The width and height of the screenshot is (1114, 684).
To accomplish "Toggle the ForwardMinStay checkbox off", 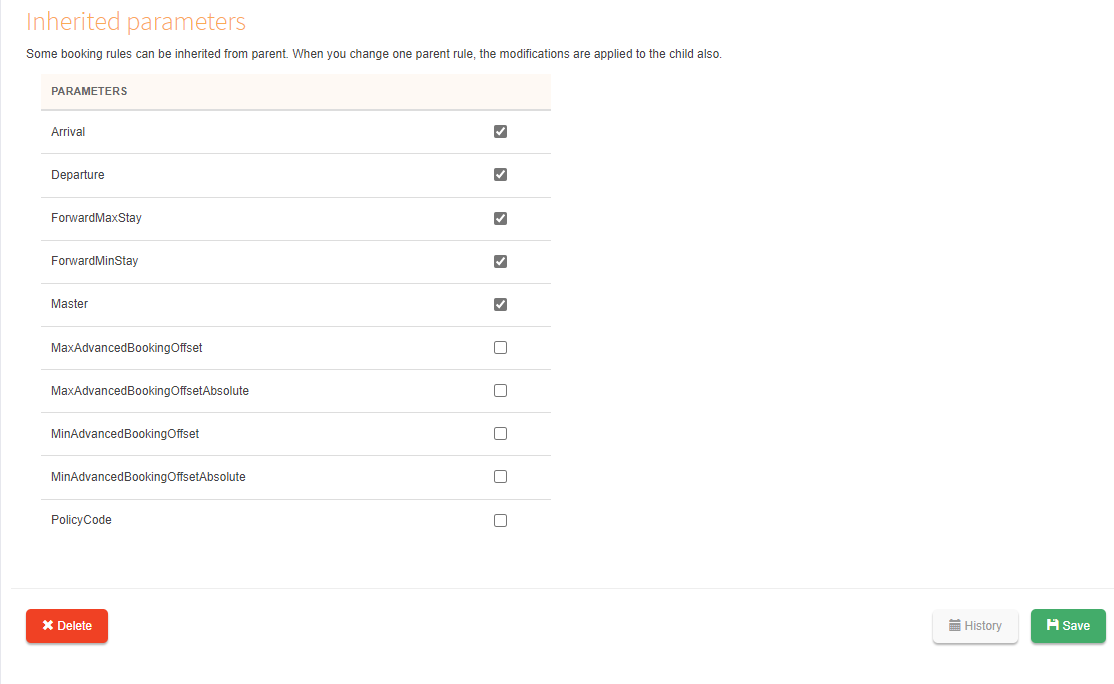I will tap(500, 261).
